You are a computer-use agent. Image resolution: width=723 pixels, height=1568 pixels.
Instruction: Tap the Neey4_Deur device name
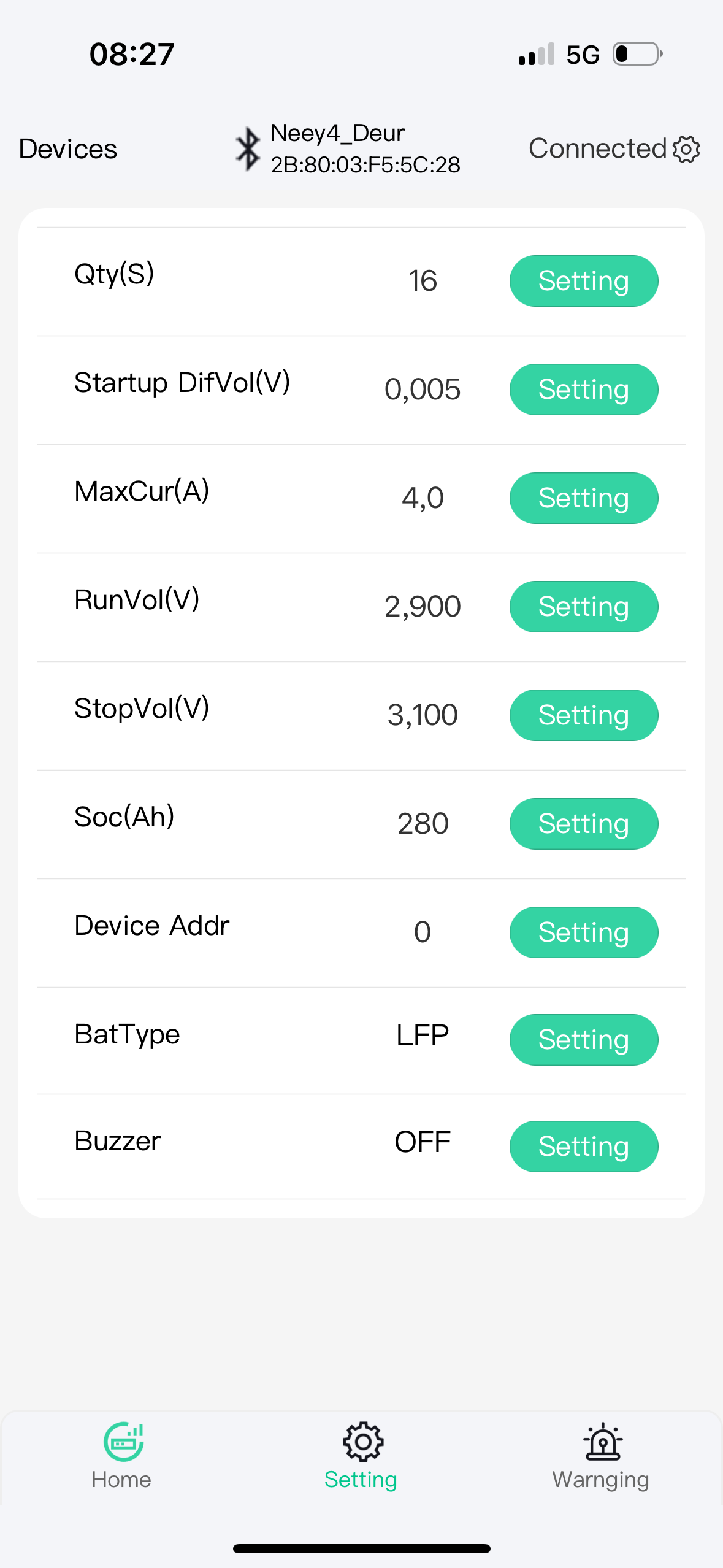pos(338,133)
